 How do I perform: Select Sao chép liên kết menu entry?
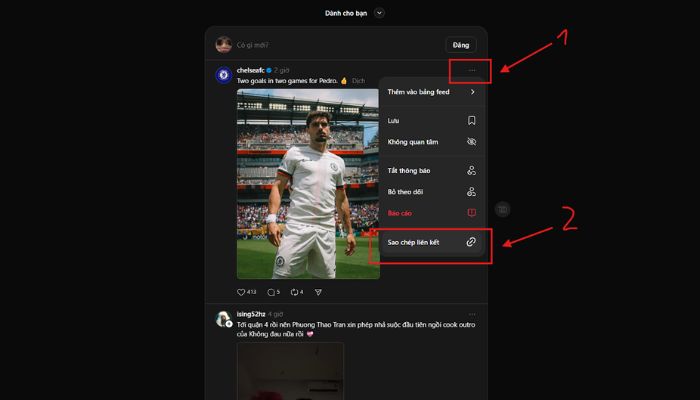(x=432, y=242)
